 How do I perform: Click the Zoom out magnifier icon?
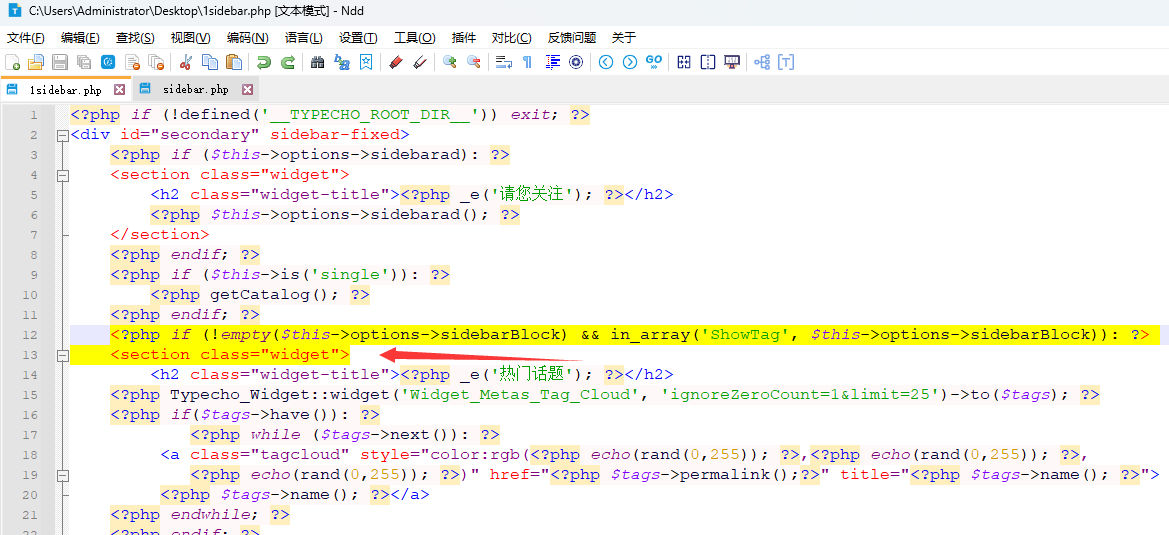coord(473,62)
